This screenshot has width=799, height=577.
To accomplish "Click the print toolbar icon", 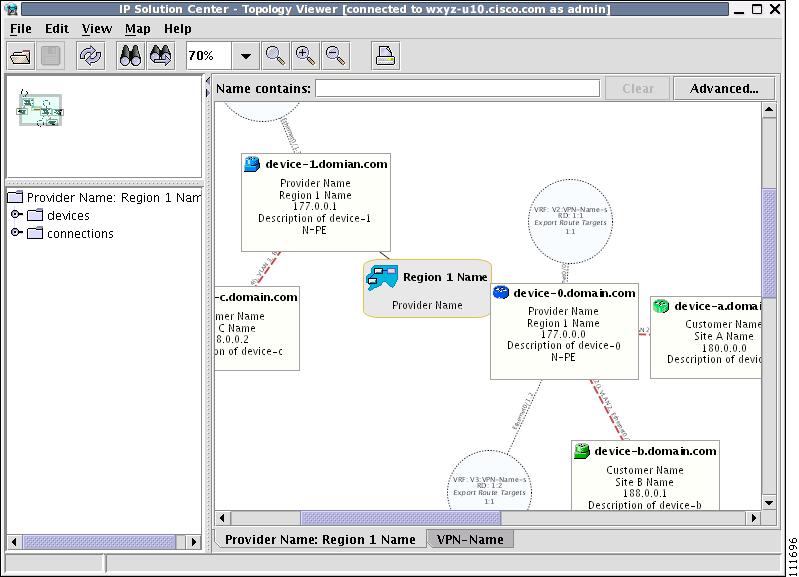I will 385,56.
